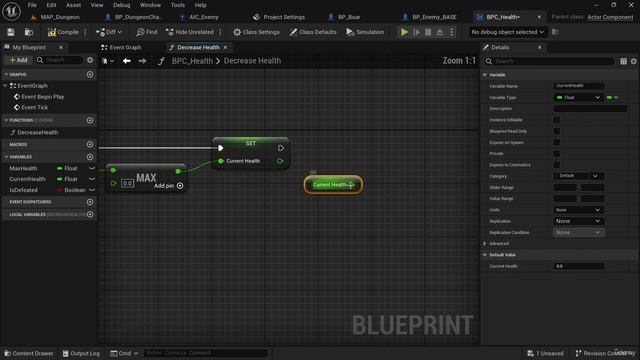
Task: Open the play options three-dot menu
Action: 452,32
